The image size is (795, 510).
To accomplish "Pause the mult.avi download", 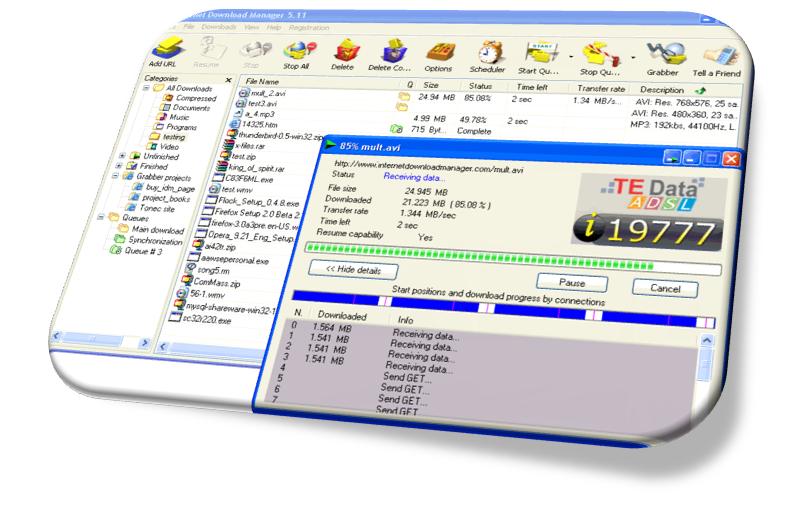I will click(572, 282).
